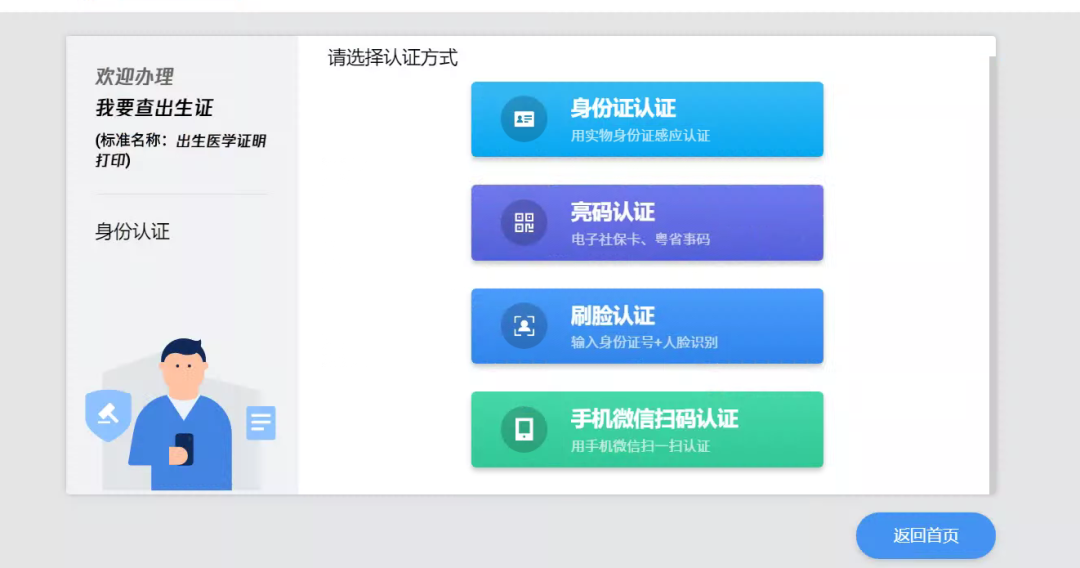Click subtitle 用实物身份证感应认证

tap(640, 136)
